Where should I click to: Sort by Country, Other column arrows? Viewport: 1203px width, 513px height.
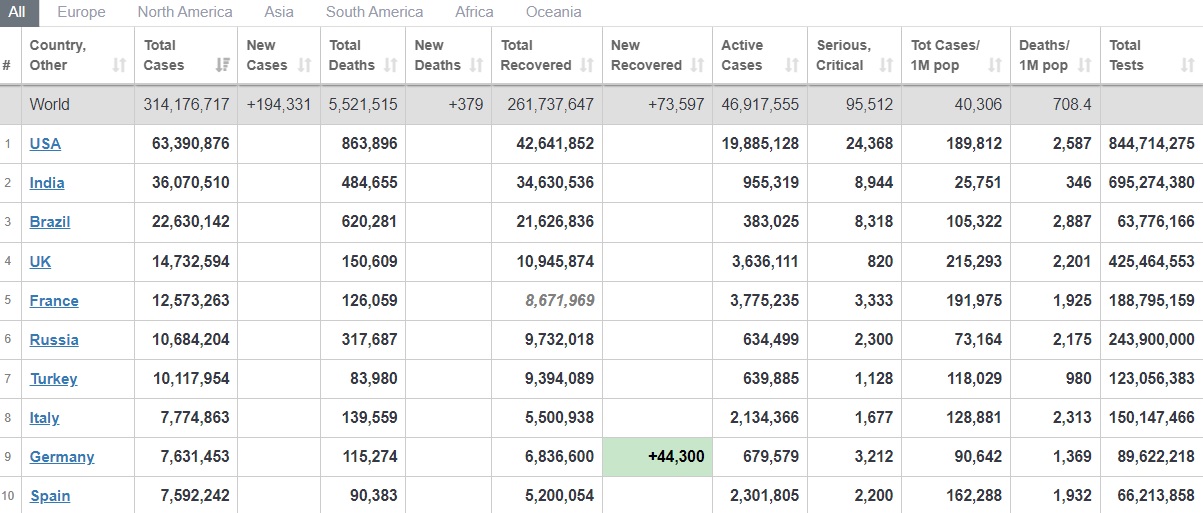119,66
